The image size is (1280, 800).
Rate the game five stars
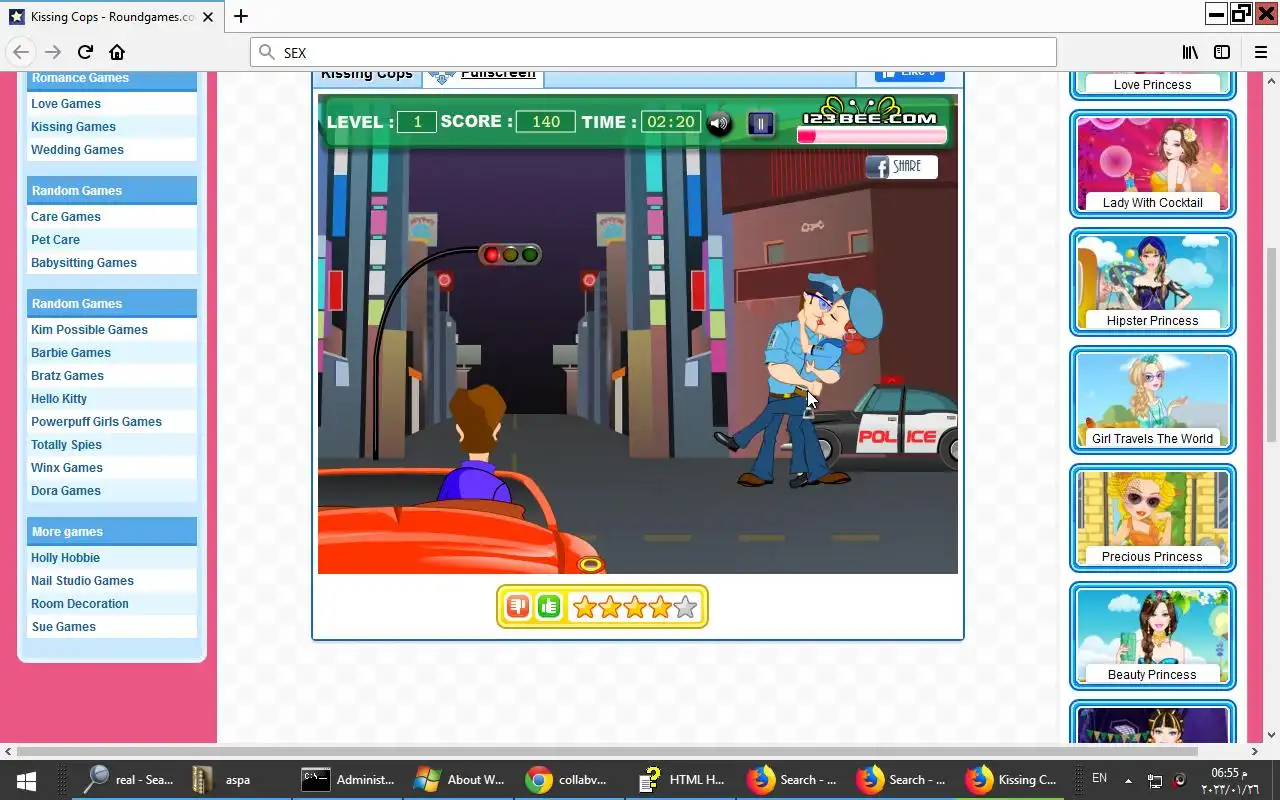coord(685,607)
